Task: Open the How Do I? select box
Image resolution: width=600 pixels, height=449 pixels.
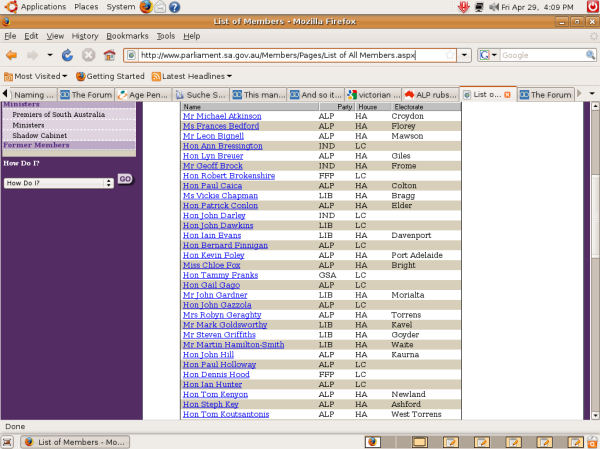Action: tap(59, 183)
